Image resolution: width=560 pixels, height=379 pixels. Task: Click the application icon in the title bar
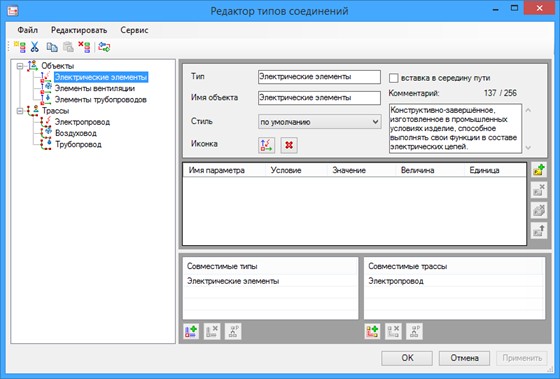click(13, 11)
